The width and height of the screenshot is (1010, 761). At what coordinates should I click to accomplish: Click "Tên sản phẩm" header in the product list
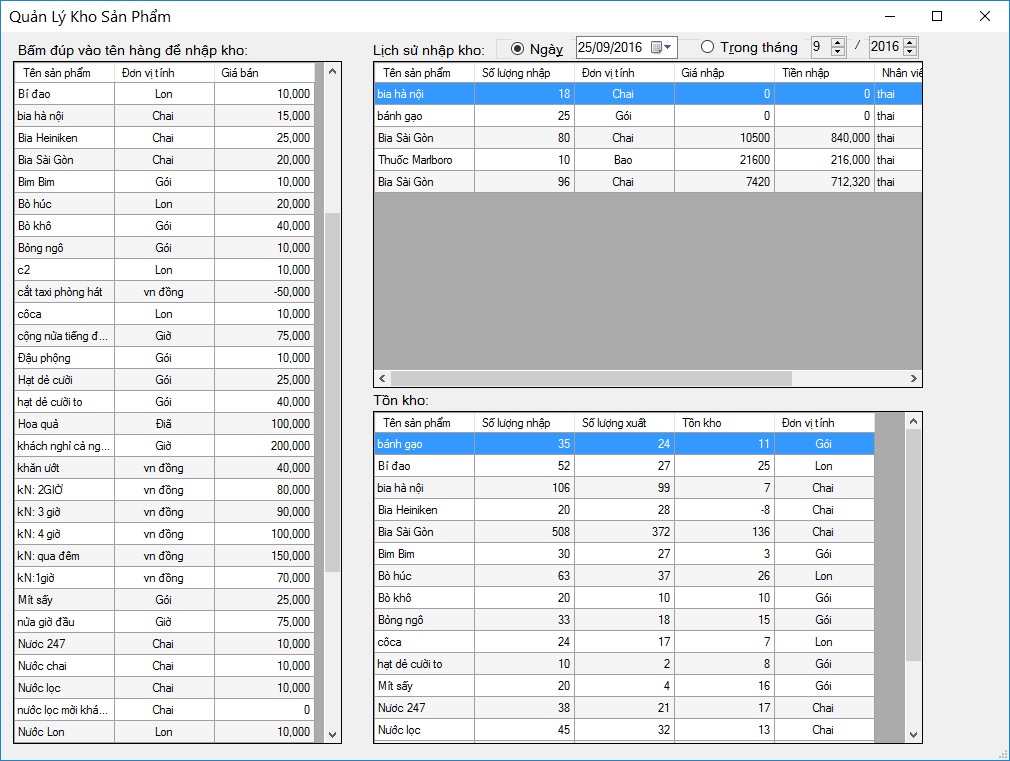pyautogui.click(x=64, y=73)
